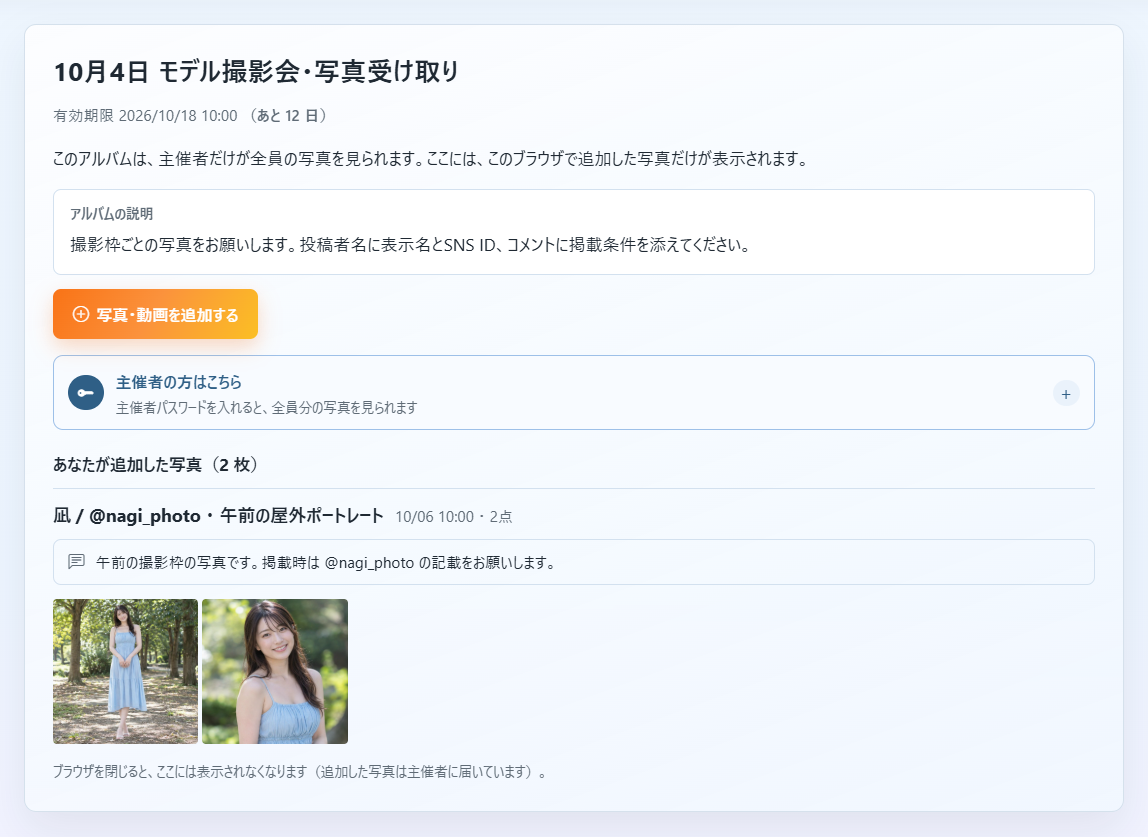Click the 主催者パスワード hint text in the organizer panel

coord(266,407)
